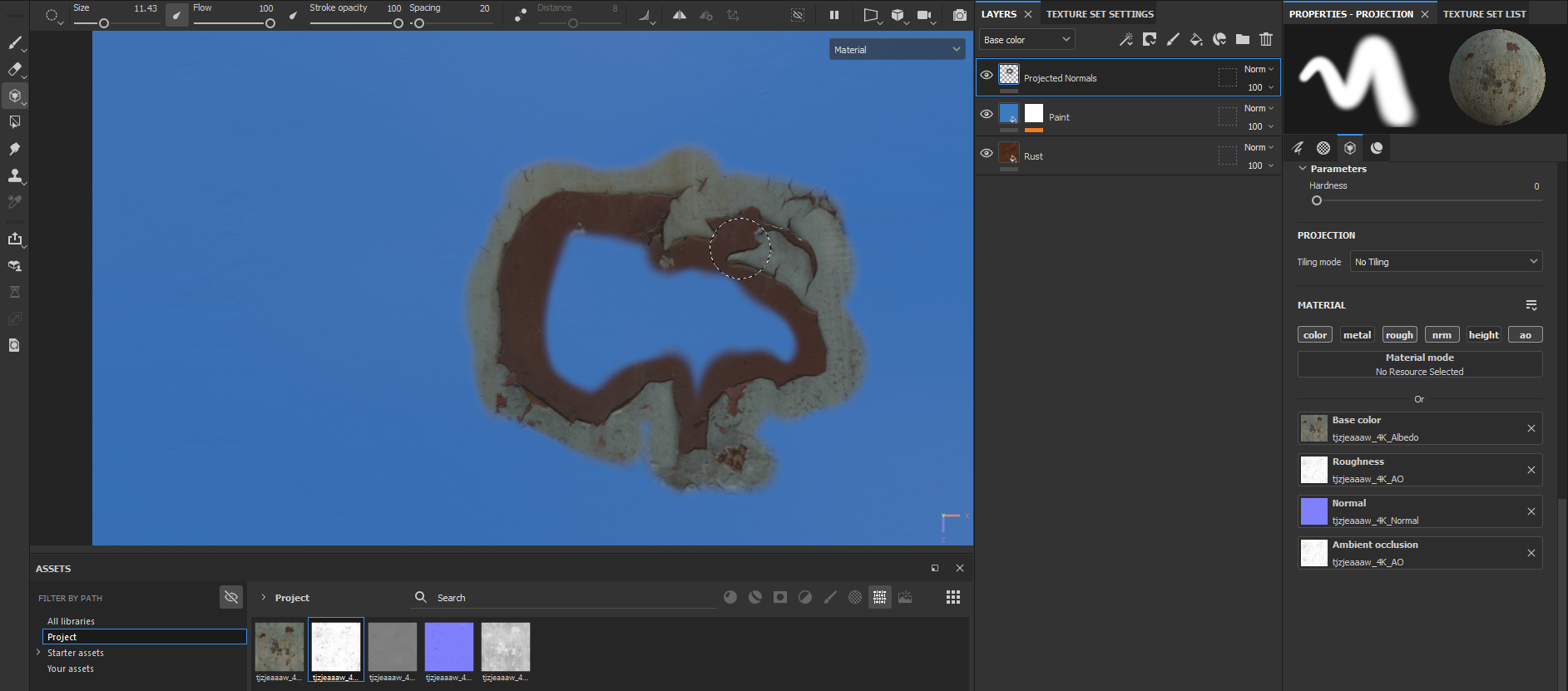Open the Tiling mode dropdown

coord(1445,262)
